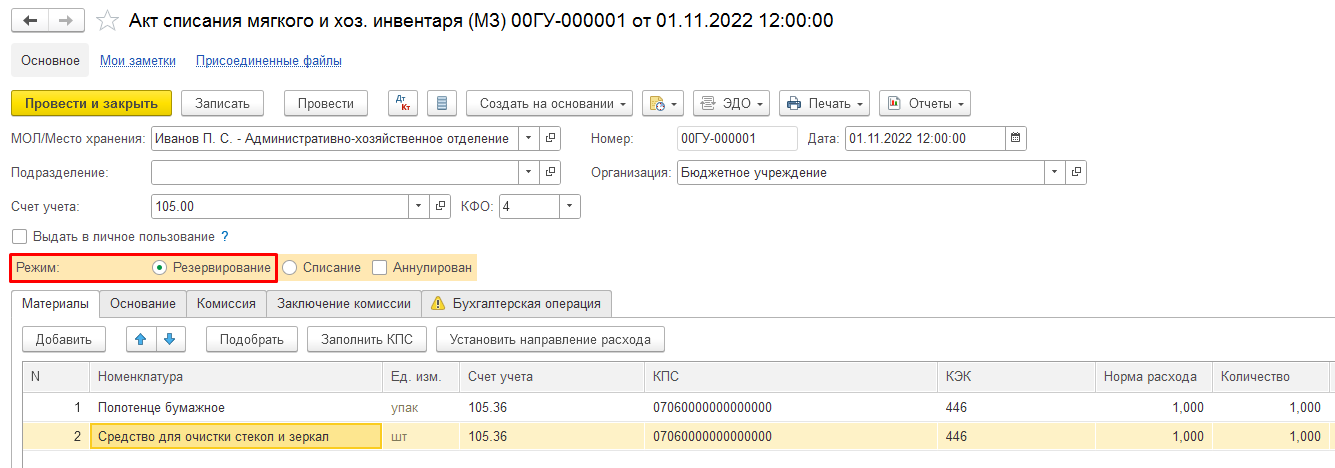Go back with the left arrow button
The image size is (1335, 468).
(x=29, y=20)
